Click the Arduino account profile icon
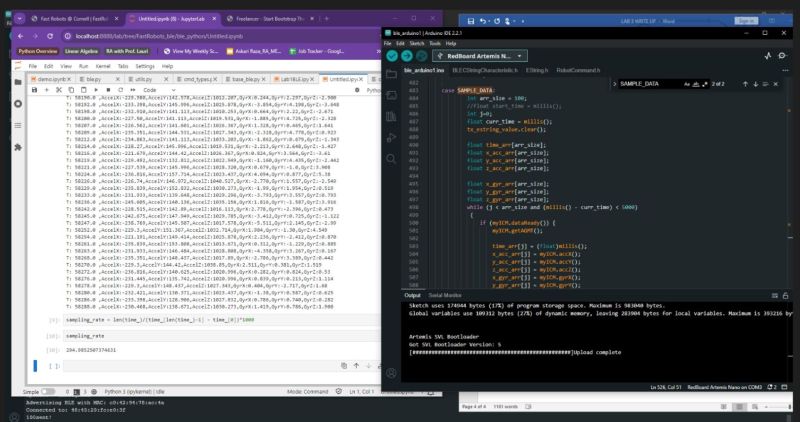800x422 pixels. coord(391,373)
